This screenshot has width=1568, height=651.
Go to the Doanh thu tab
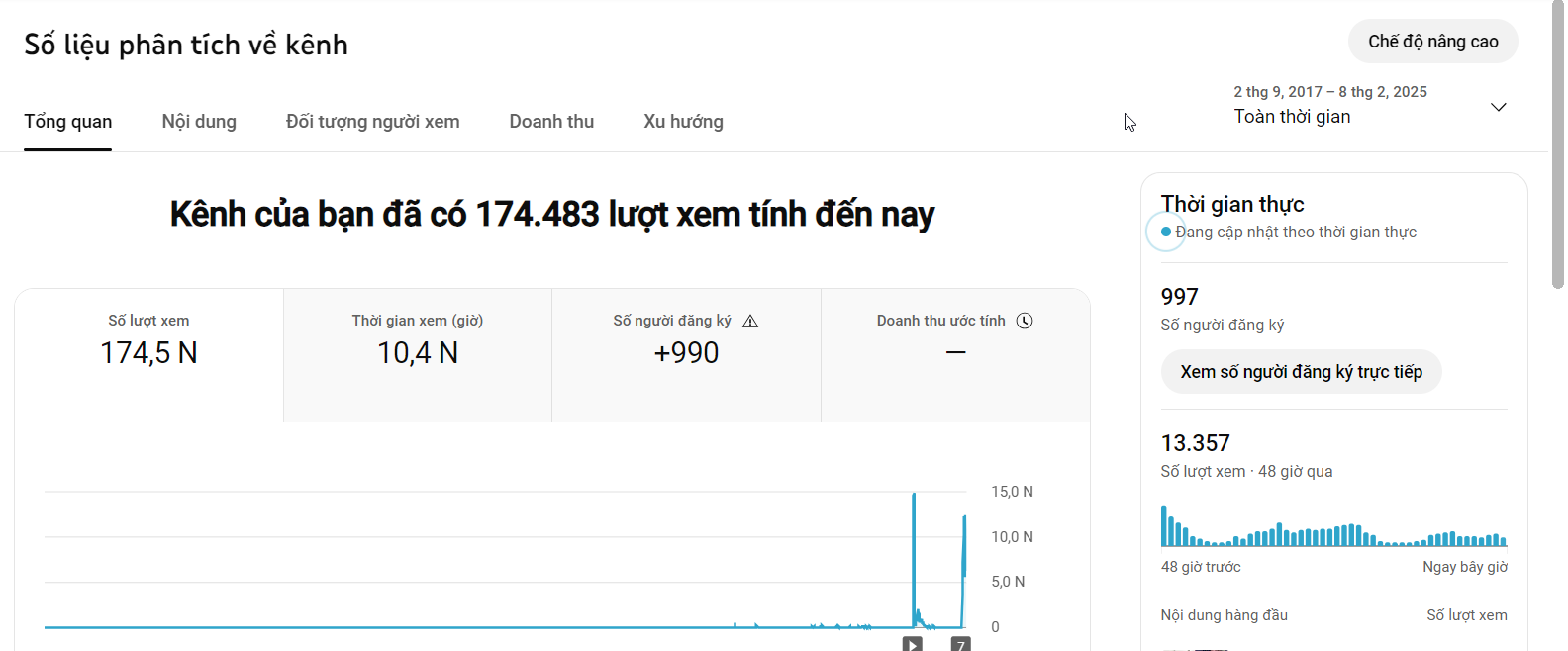click(x=551, y=122)
